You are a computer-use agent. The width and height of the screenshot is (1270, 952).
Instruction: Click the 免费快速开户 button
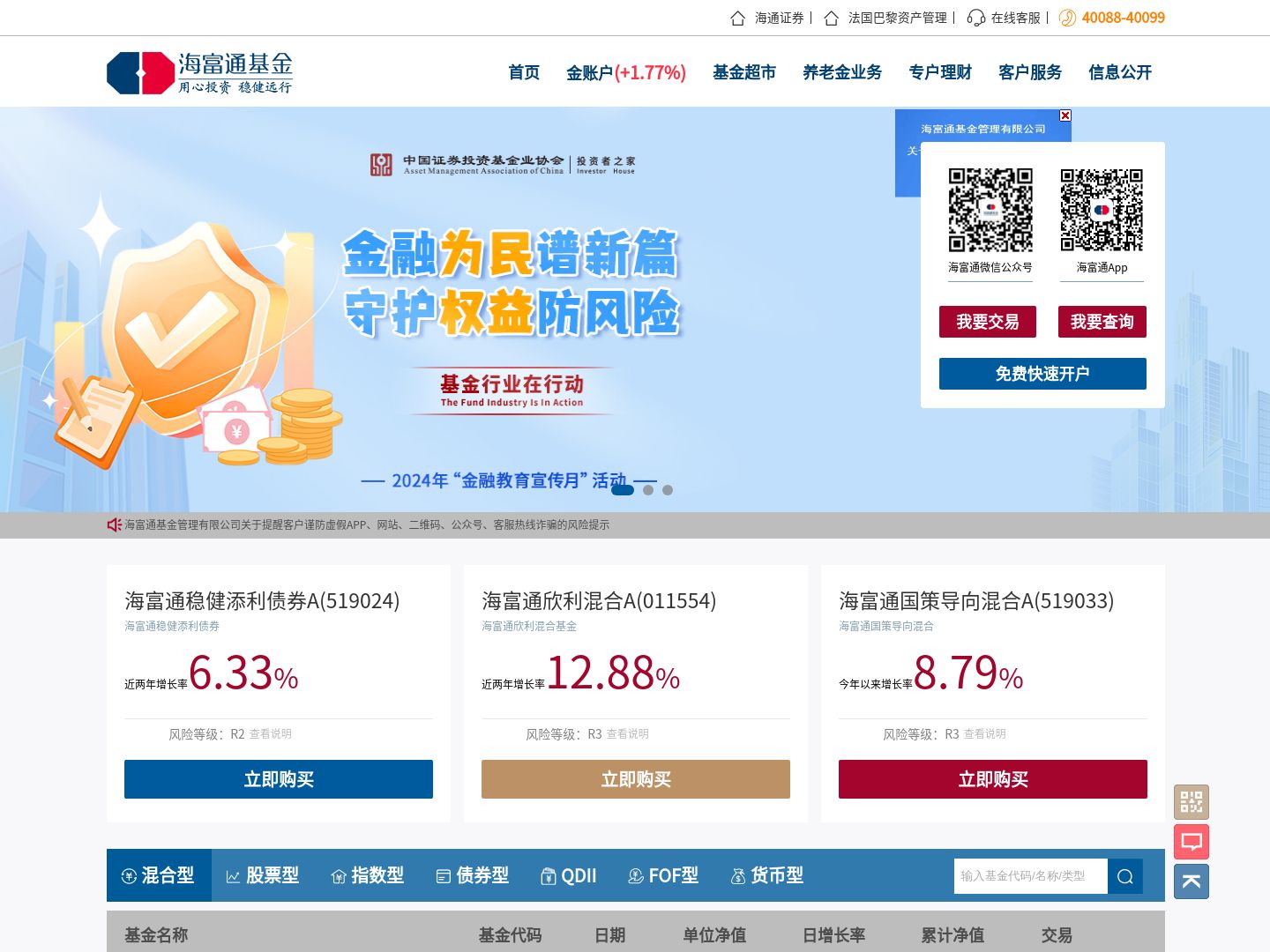(1042, 374)
